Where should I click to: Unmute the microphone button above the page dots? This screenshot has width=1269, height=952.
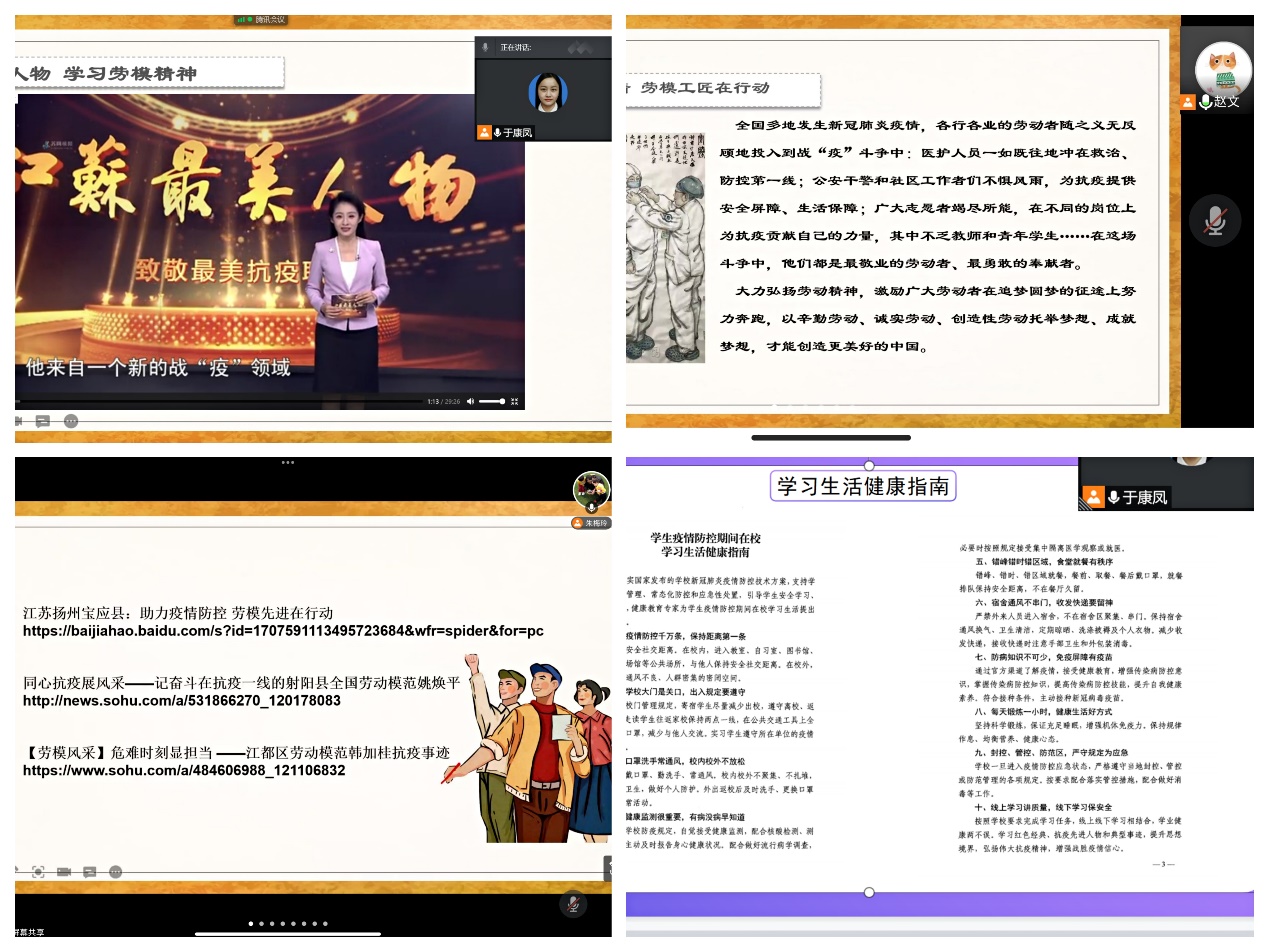pos(572,903)
